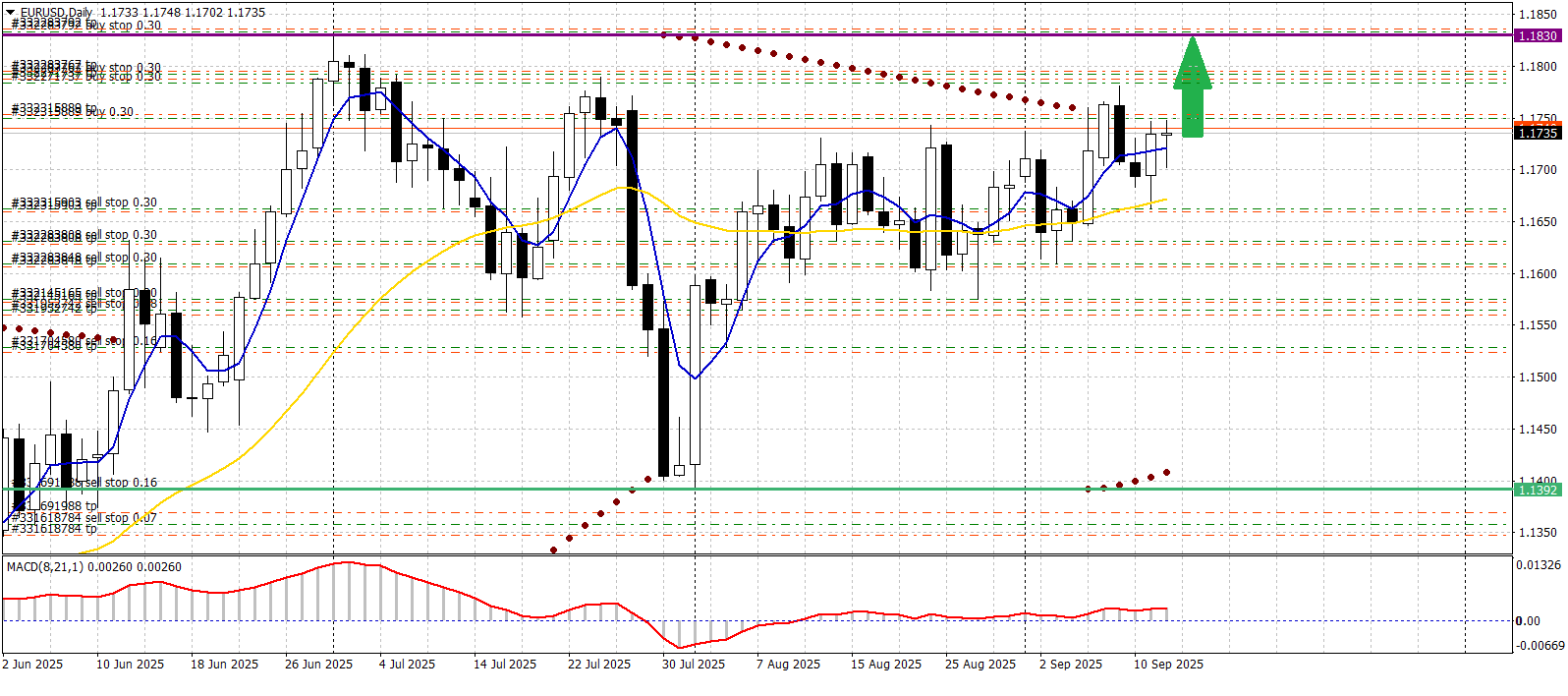Click the MACD zero level label 0.00
Screen dimensions: 1568x696
coord(1528,621)
